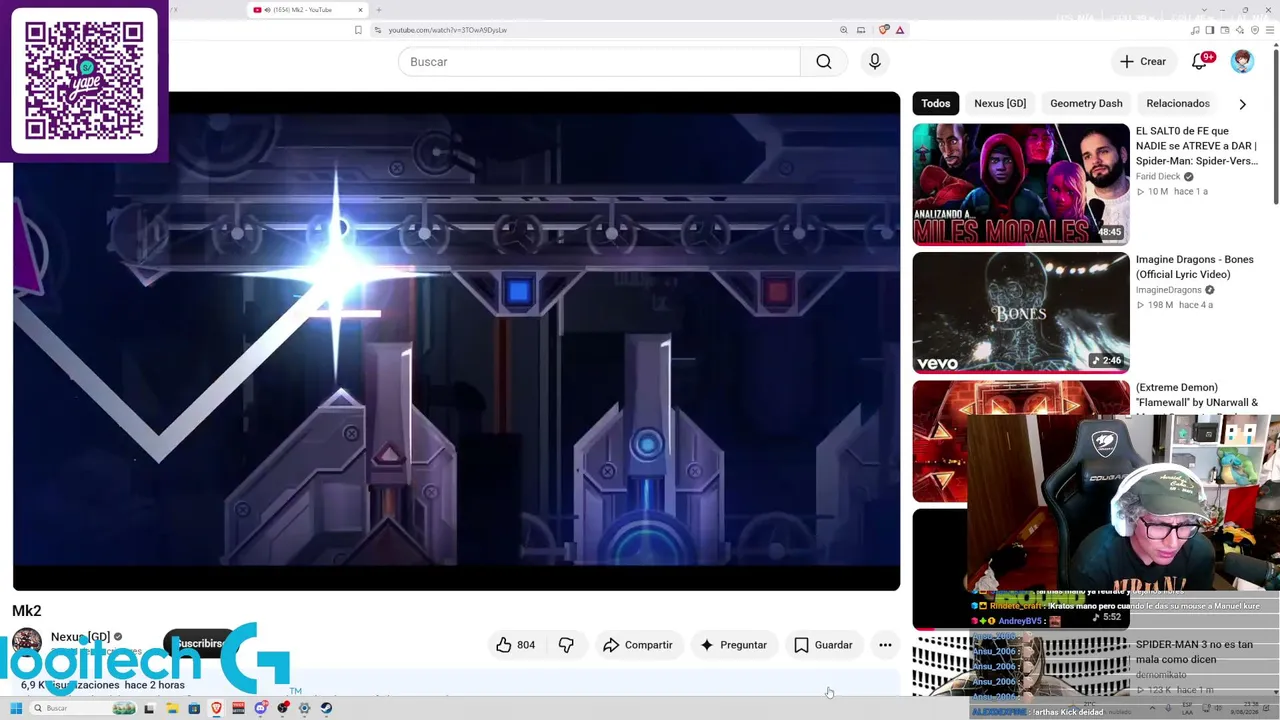The image size is (1280, 720).
Task: Select the Todos filter chip
Action: (936, 103)
